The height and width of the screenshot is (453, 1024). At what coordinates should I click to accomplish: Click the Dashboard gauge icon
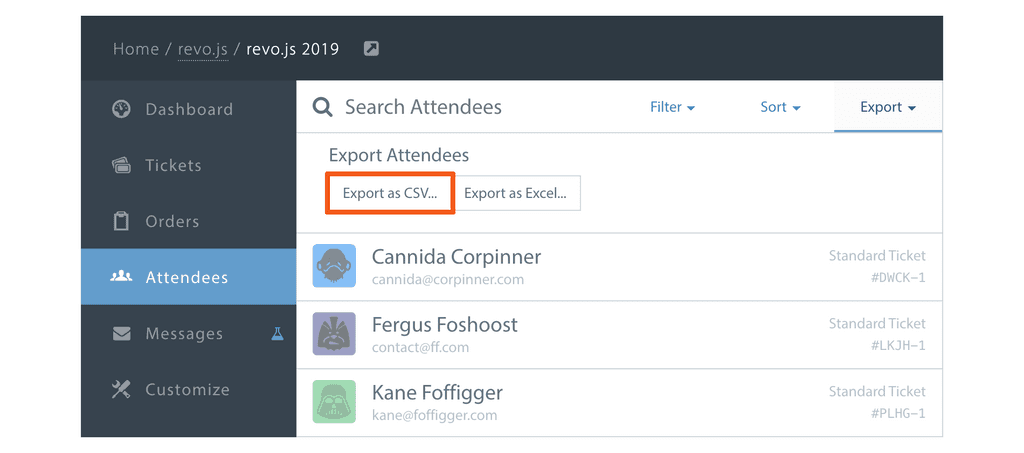(x=121, y=109)
